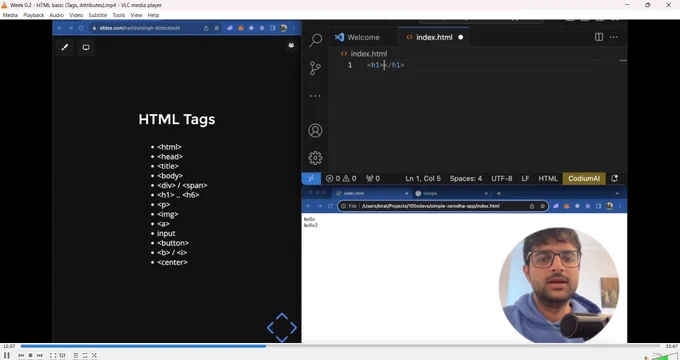Open VLC extended settings panel

coord(62,355)
